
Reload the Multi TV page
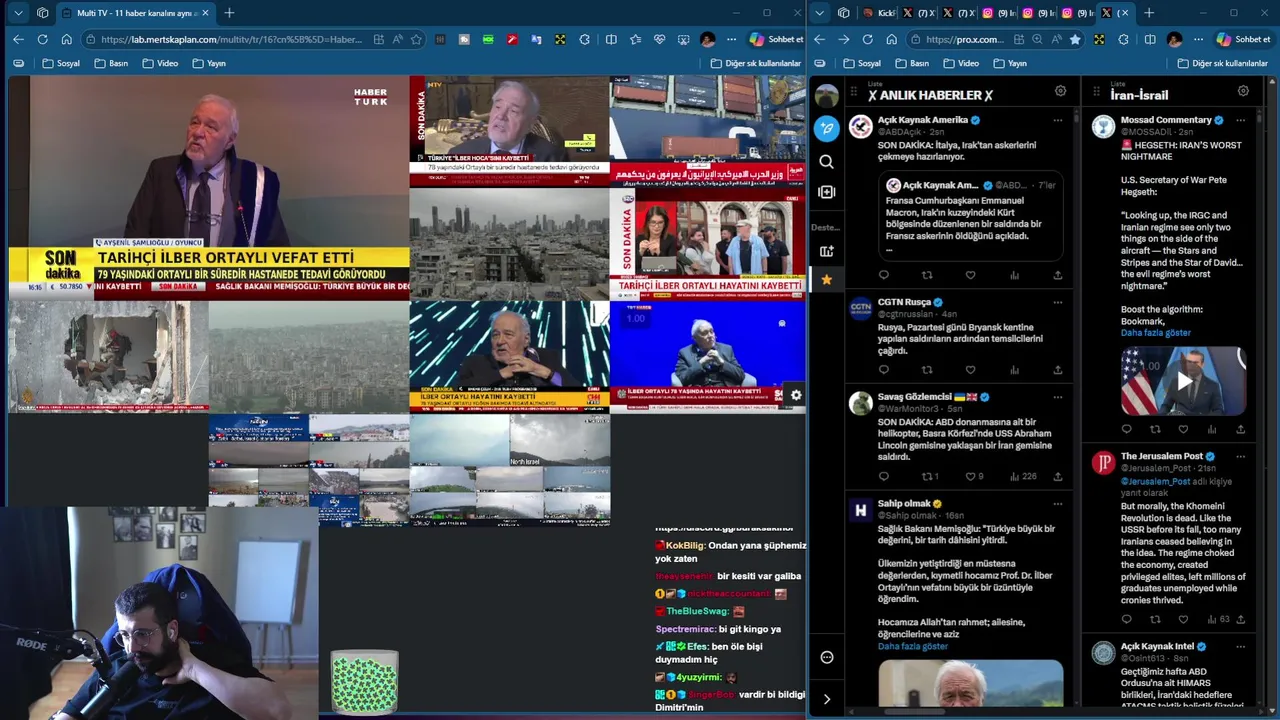click(x=42, y=39)
